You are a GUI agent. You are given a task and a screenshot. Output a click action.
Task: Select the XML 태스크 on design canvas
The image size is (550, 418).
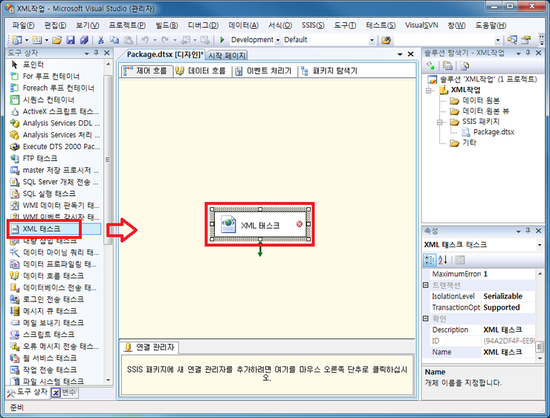[x=260, y=224]
